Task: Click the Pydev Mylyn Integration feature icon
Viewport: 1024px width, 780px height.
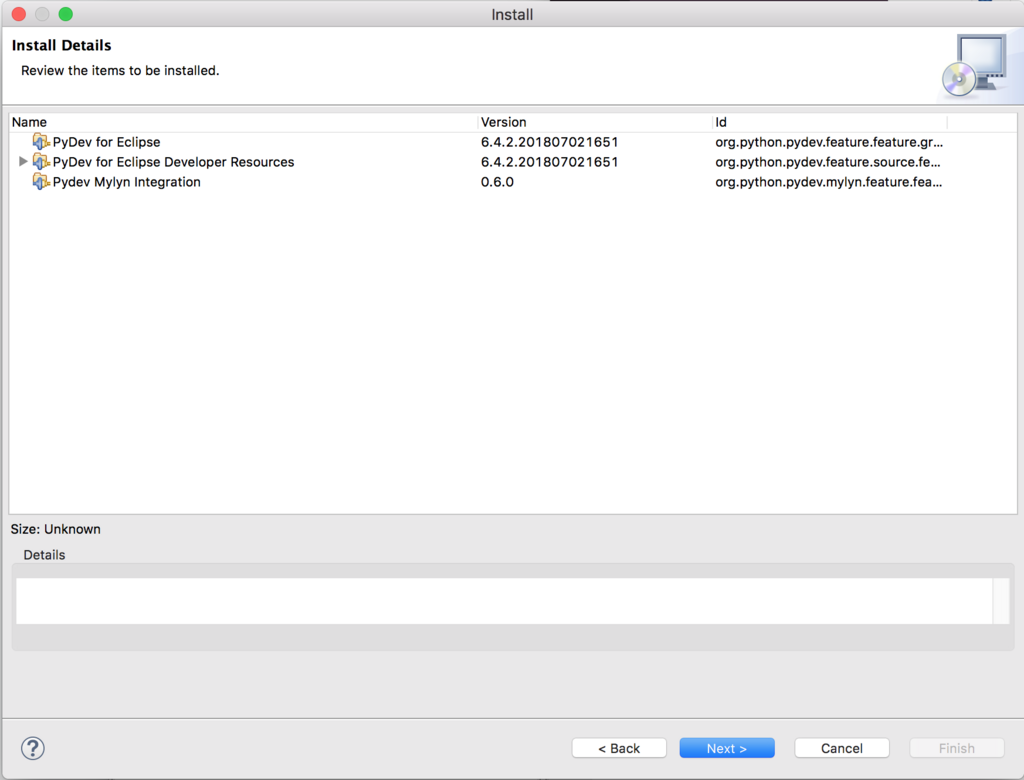Action: point(41,182)
